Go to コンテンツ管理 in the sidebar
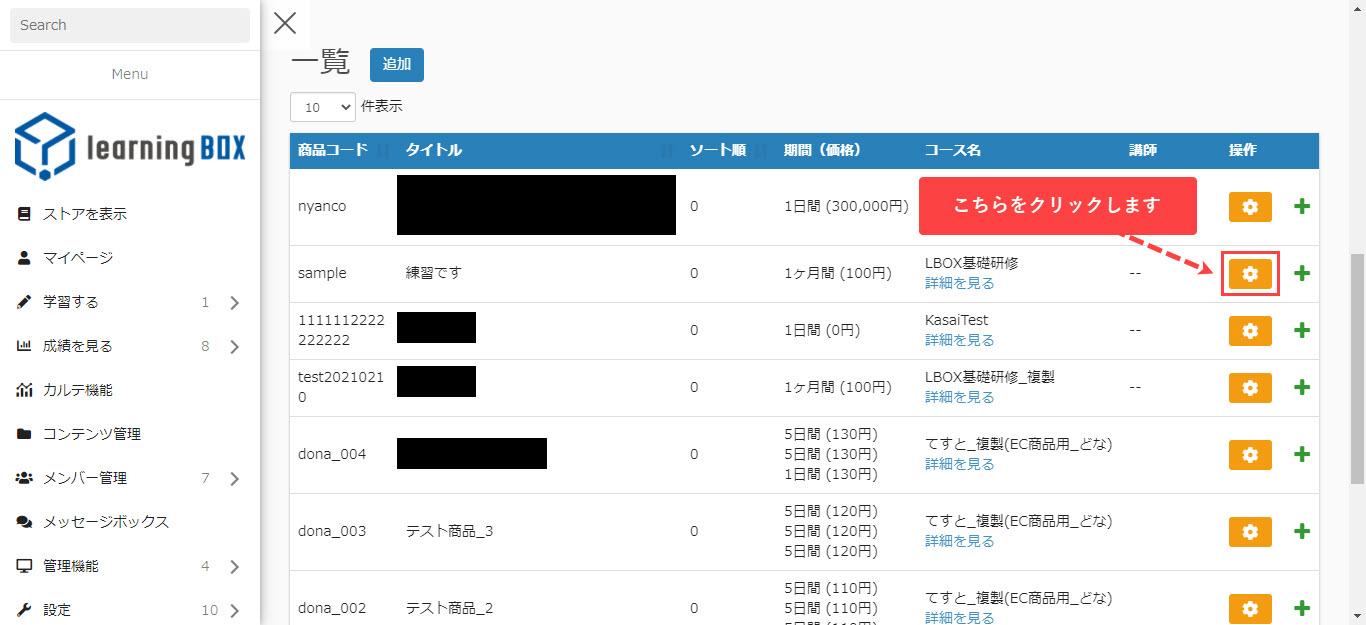 tap(91, 434)
